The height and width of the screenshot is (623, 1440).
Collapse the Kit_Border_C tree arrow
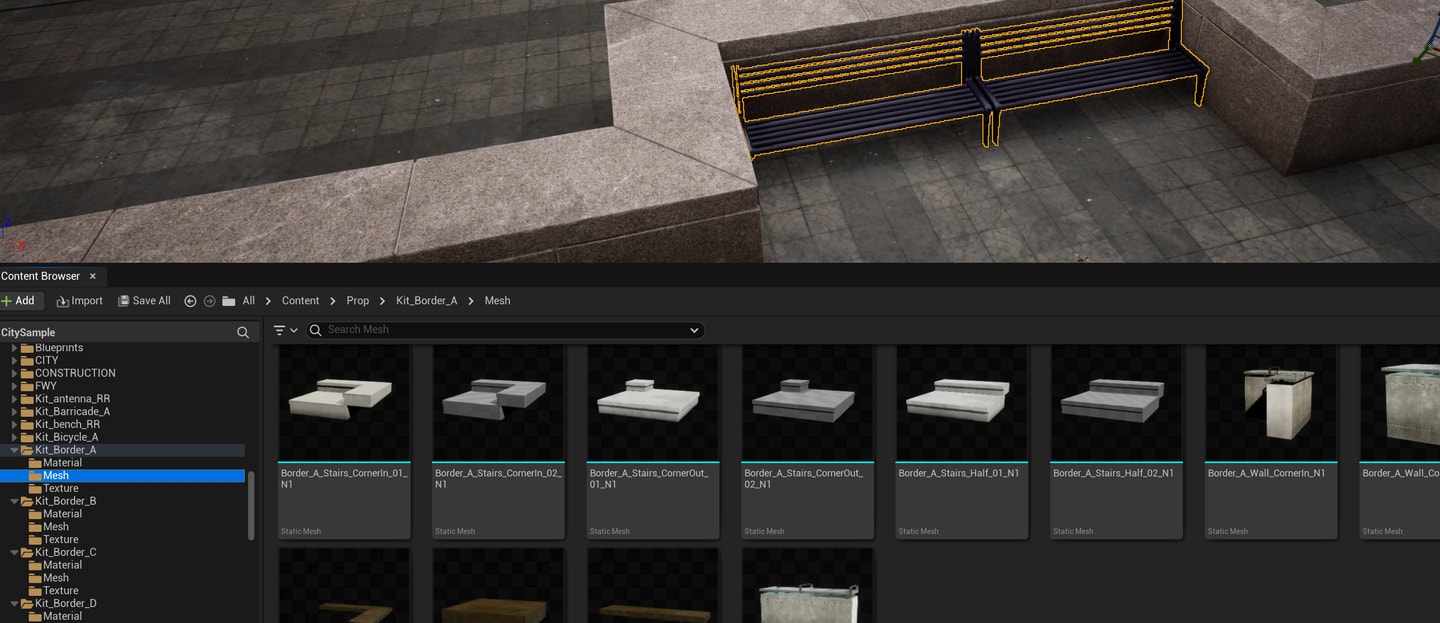point(15,553)
